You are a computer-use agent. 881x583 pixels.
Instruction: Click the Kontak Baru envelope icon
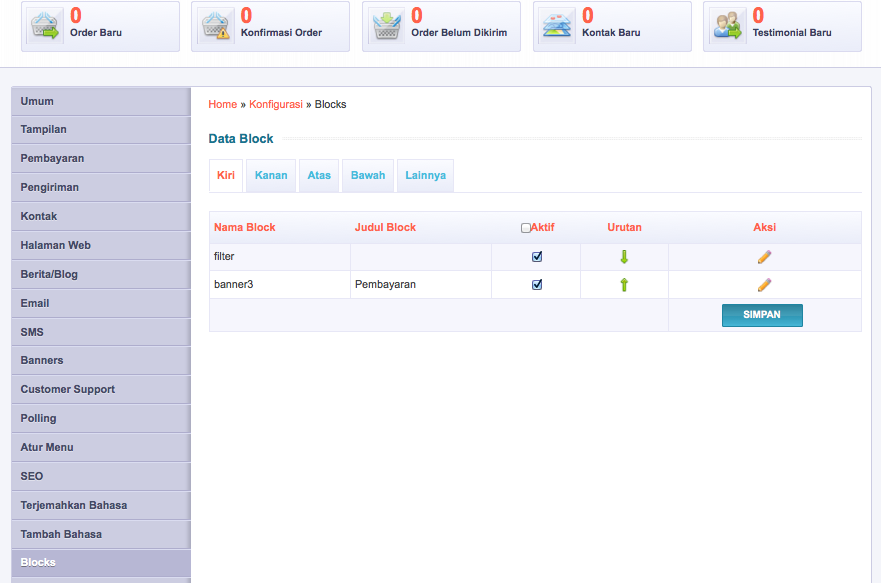pyautogui.click(x=558, y=25)
